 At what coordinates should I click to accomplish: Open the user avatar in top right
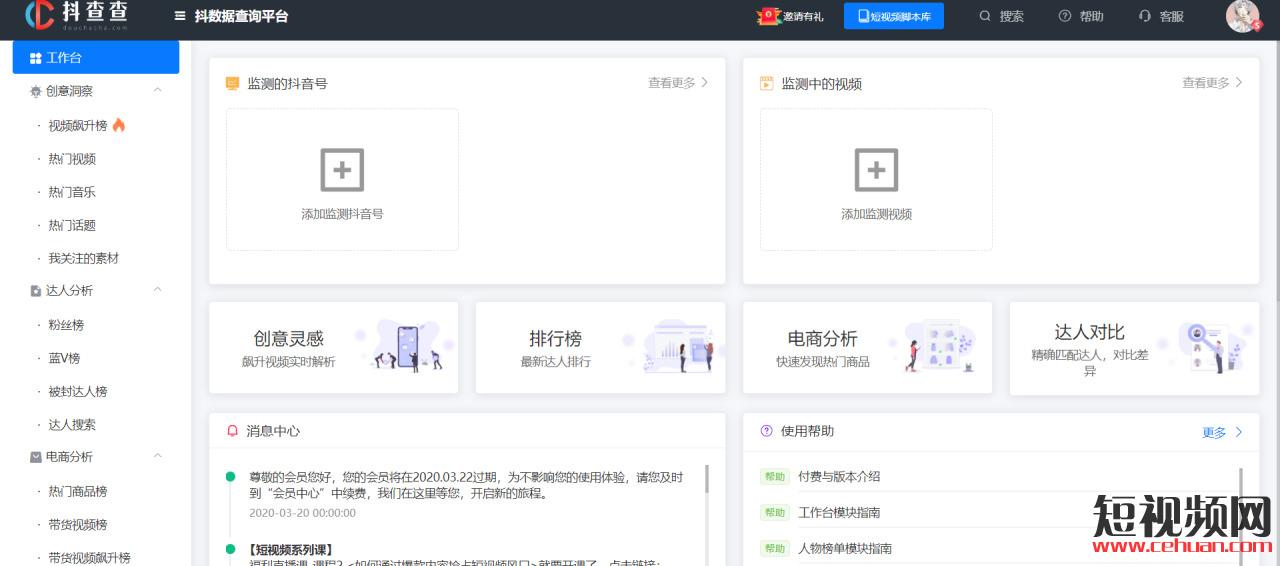tap(1242, 16)
